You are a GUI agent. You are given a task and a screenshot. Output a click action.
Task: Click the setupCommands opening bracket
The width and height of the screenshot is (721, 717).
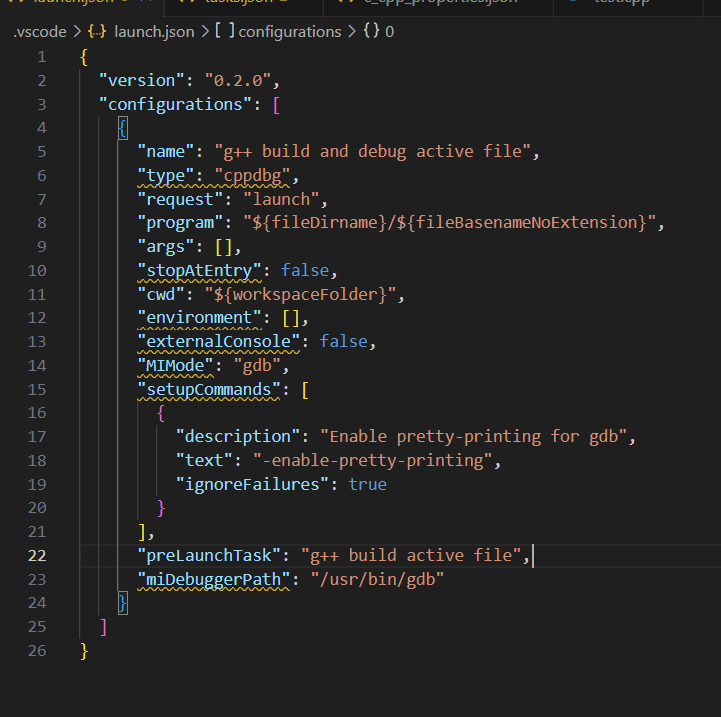(305, 389)
